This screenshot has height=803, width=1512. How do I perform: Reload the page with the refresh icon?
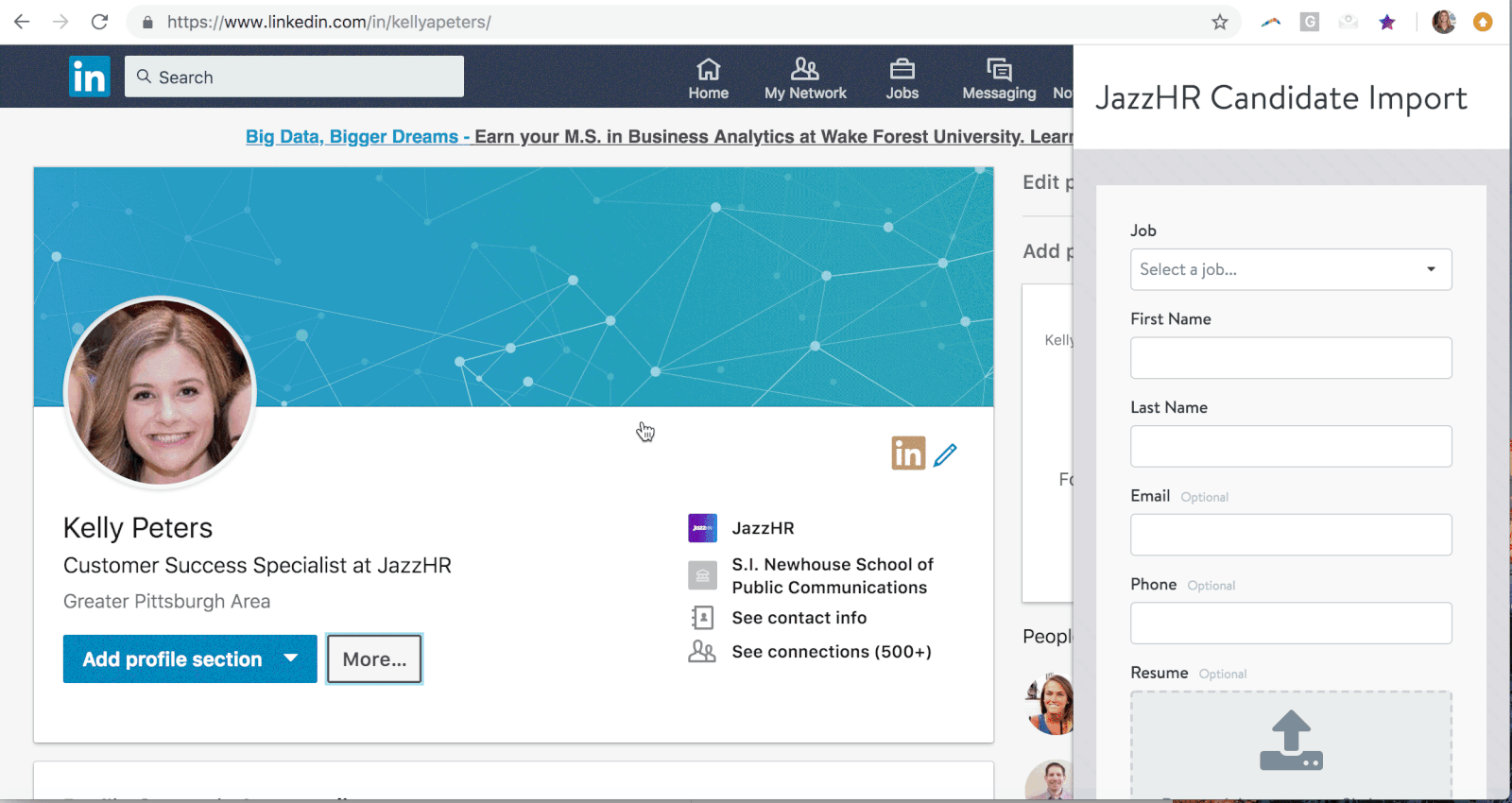click(99, 22)
